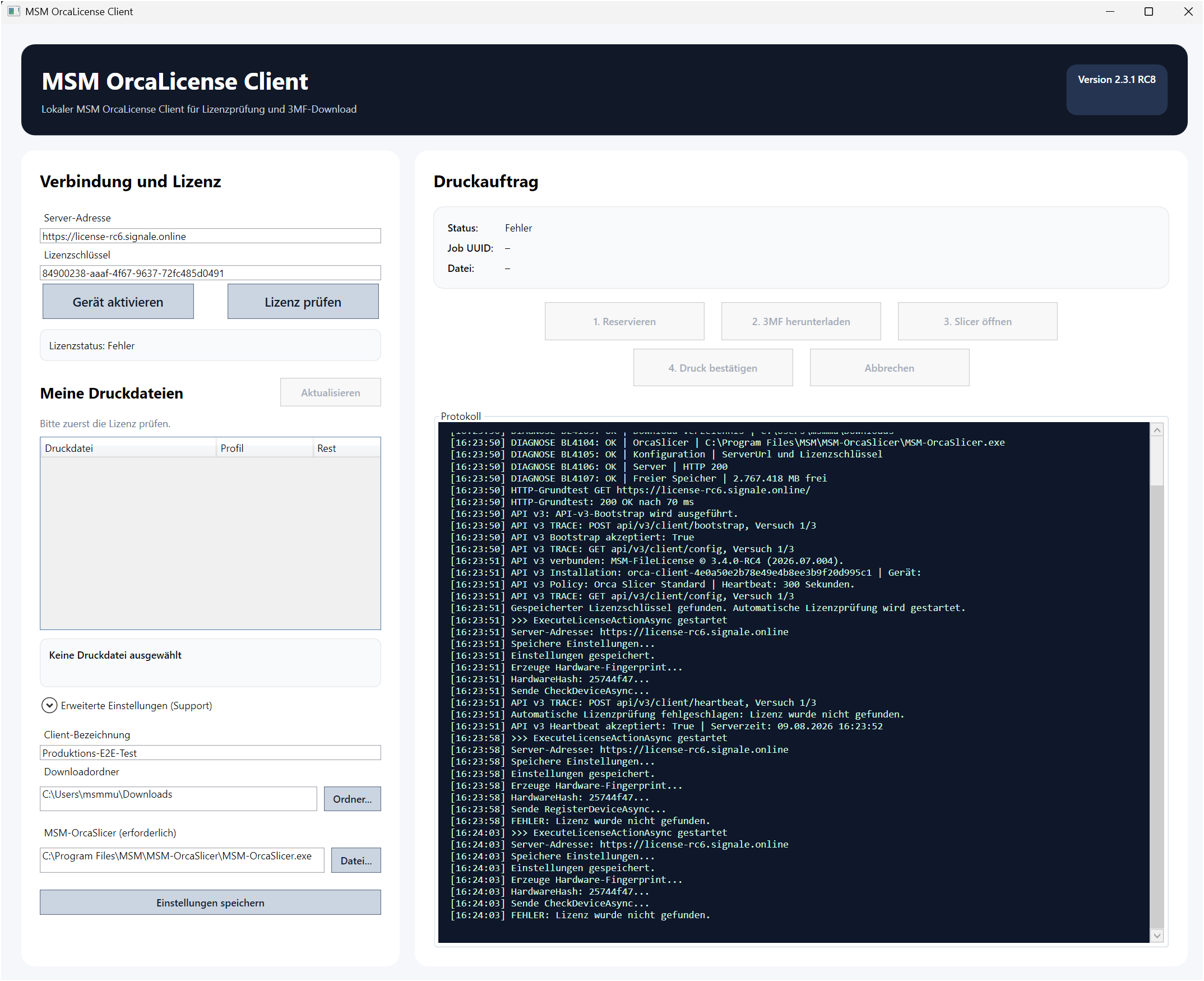
Task: Click log line 'HTTP-Grundtest: 200 OK nach 70 ms'
Action: (572, 502)
